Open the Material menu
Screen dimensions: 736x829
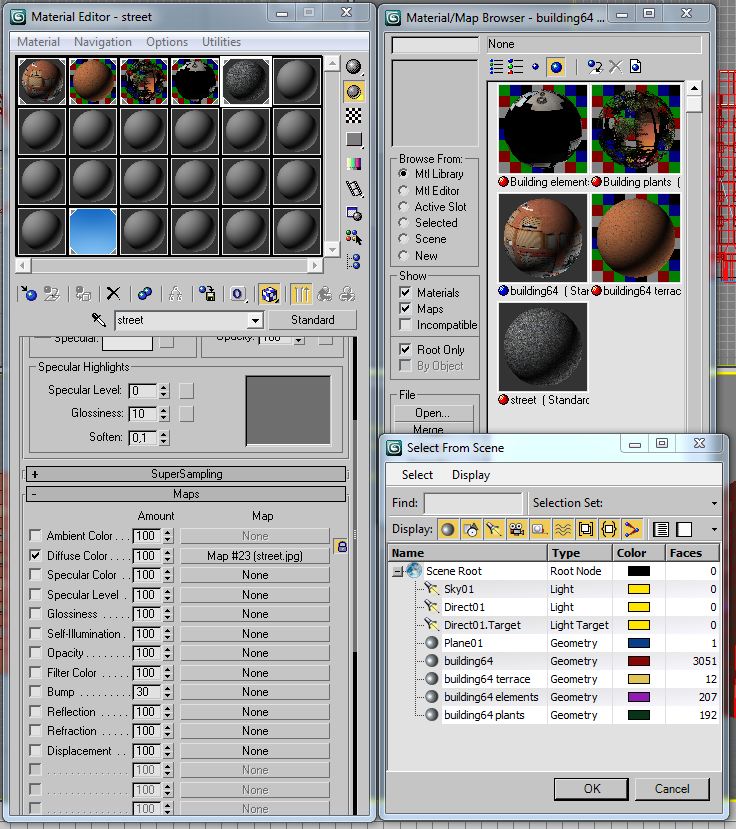tap(38, 42)
